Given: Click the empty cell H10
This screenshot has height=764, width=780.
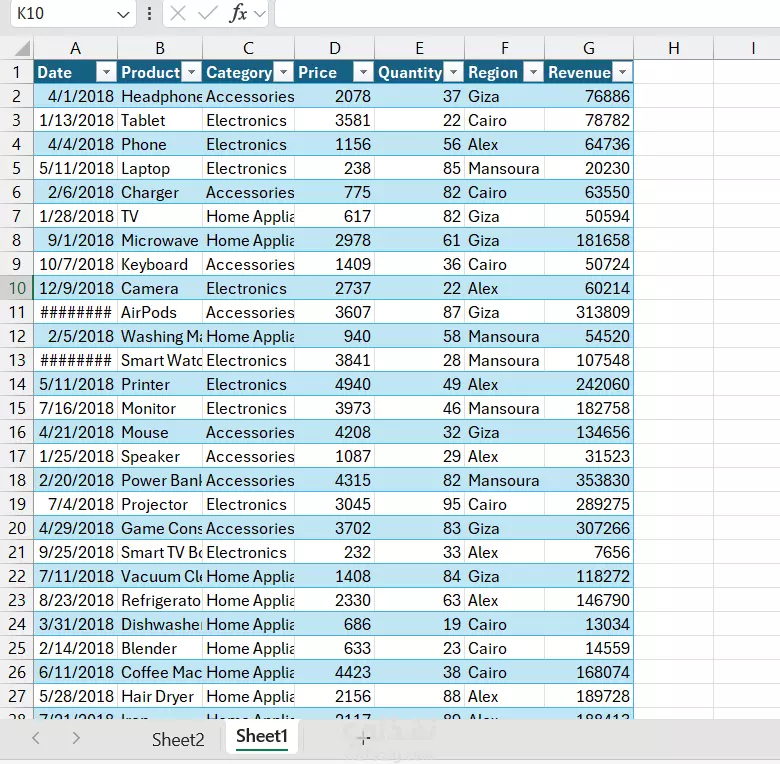Looking at the screenshot, I should coord(674,288).
